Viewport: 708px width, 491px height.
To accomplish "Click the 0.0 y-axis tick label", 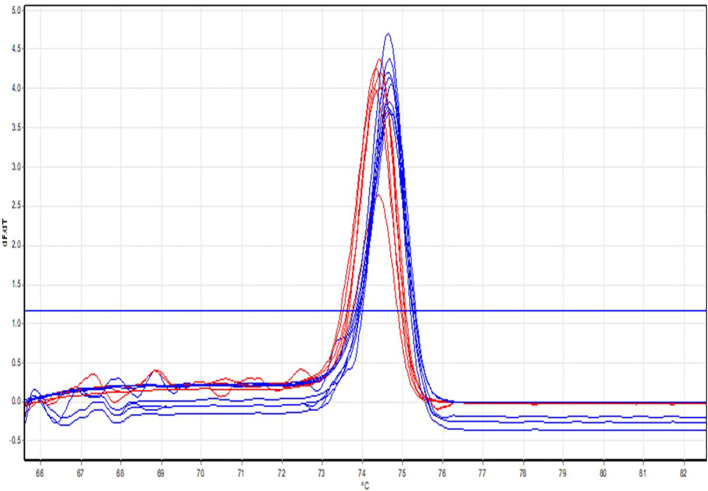I will pos(15,402).
